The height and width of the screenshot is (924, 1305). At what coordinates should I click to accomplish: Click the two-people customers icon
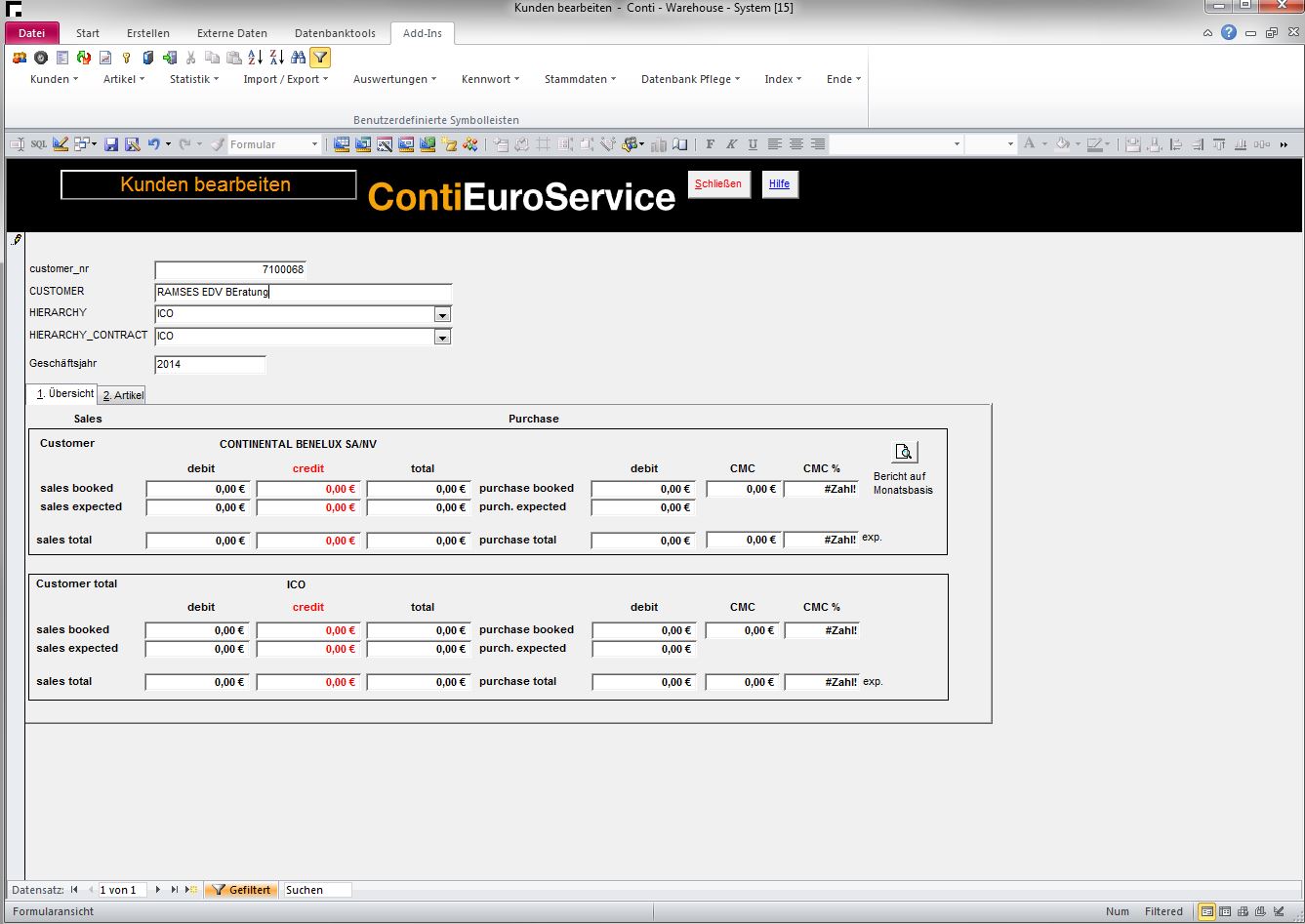[20, 58]
